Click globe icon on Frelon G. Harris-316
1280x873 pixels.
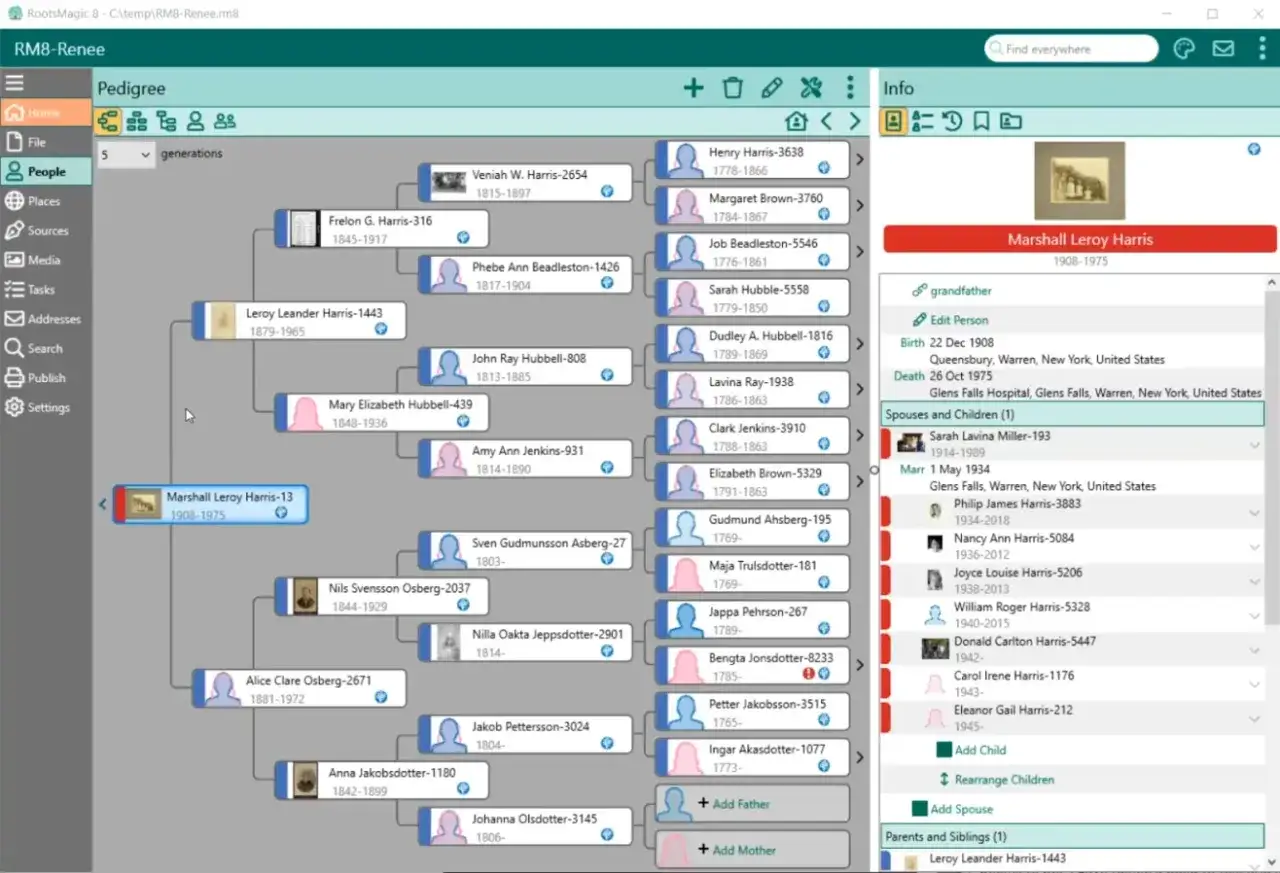coord(463,238)
